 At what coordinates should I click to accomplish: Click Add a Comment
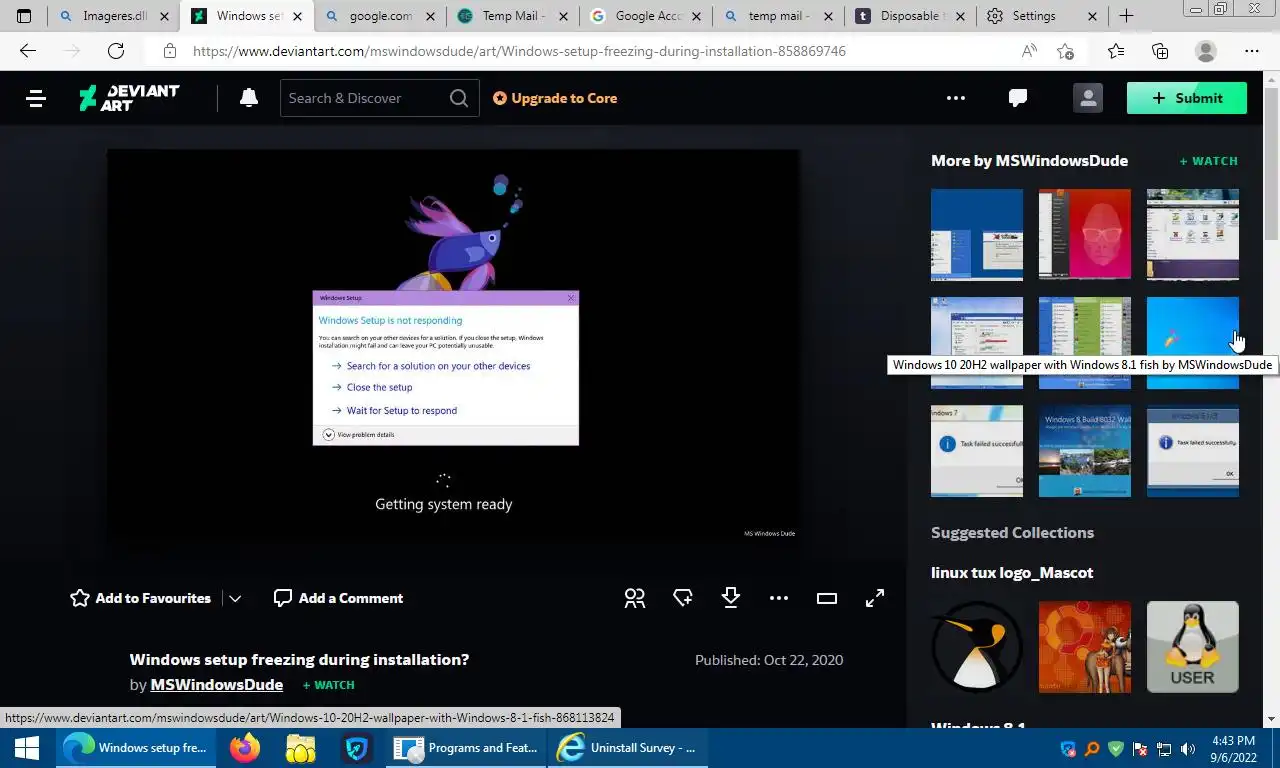tap(338, 598)
